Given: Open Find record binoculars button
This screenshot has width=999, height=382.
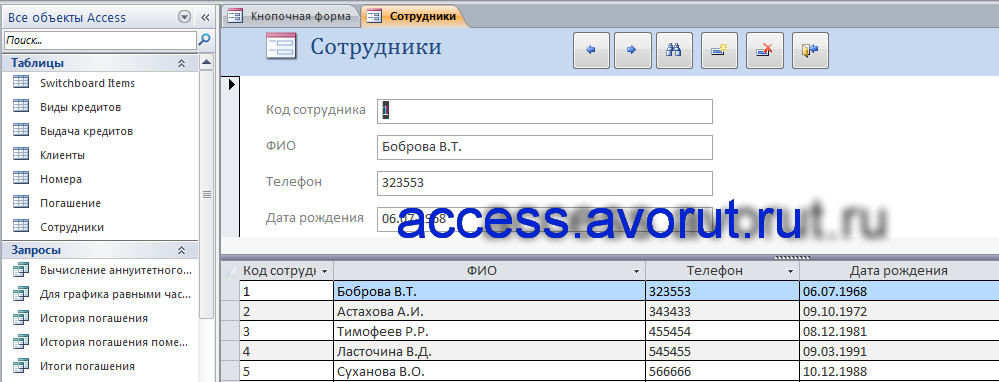Looking at the screenshot, I should 674,50.
